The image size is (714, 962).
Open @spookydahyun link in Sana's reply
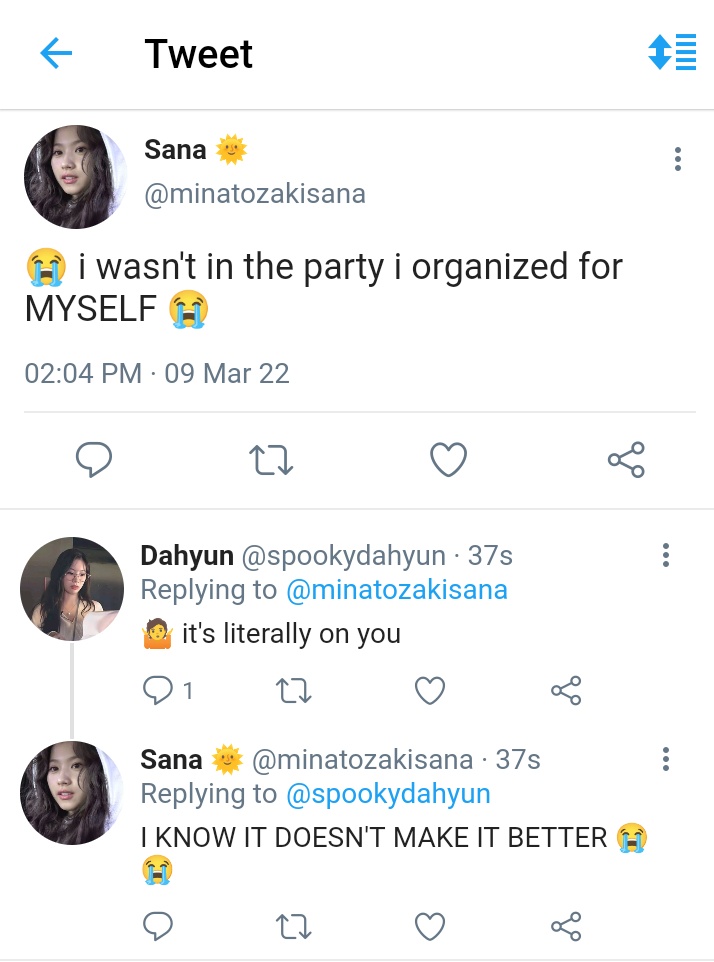click(388, 794)
